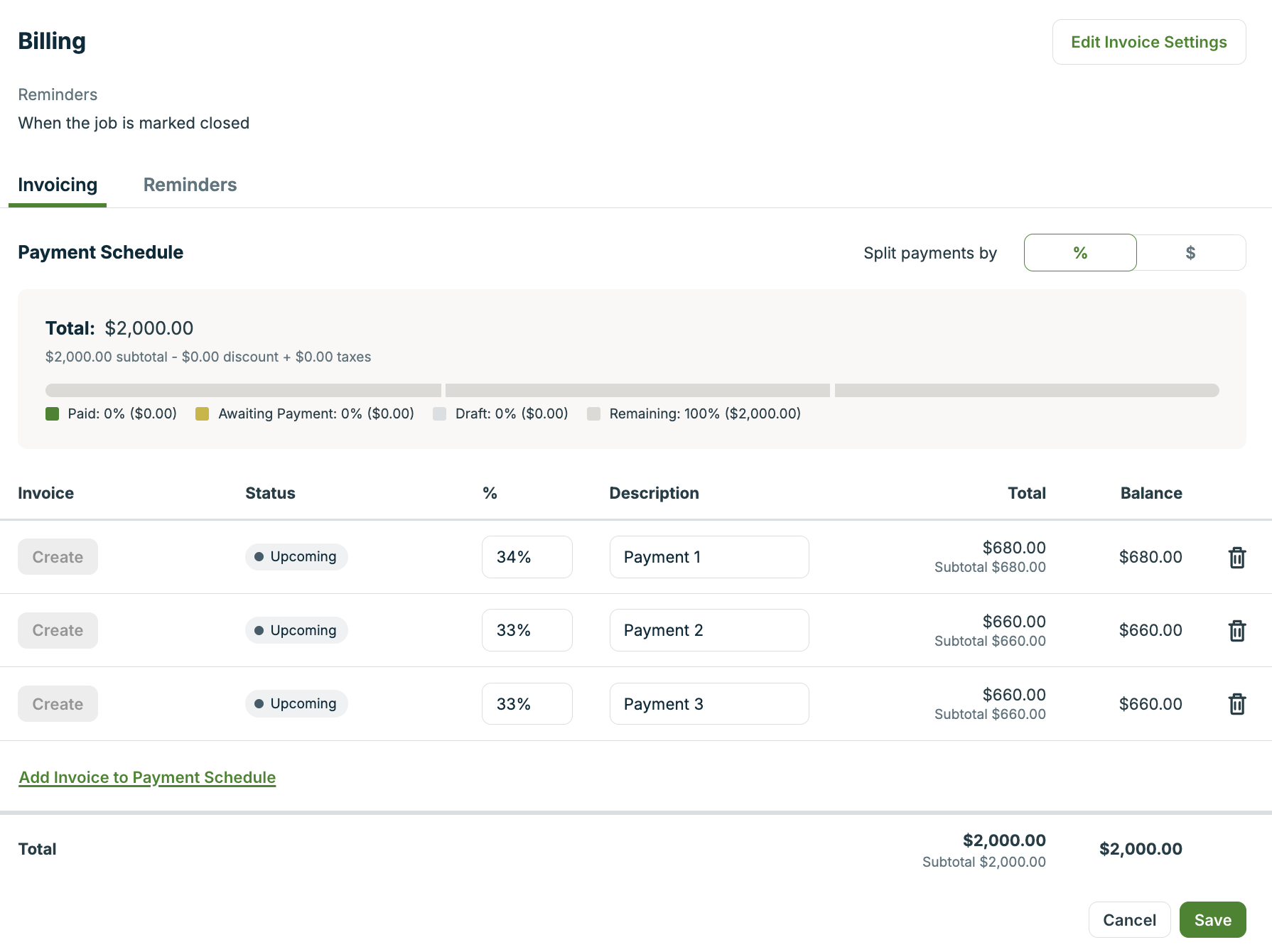Switch split payments to dollar amount
The image size is (1272, 952).
pyautogui.click(x=1190, y=253)
